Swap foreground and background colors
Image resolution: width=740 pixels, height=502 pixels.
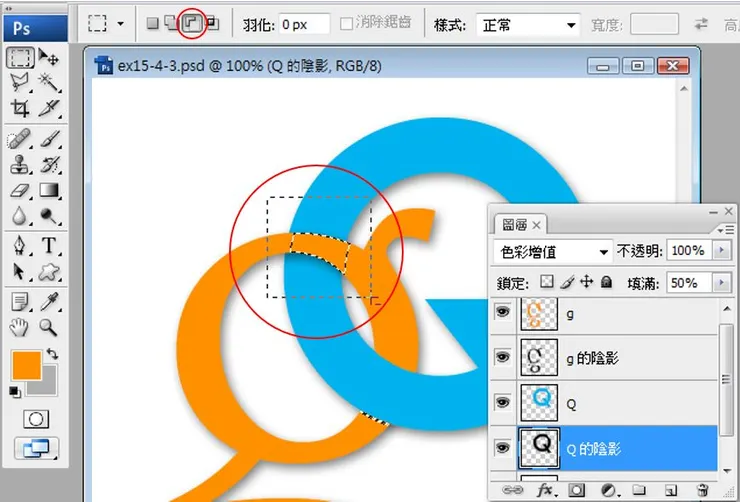(52, 354)
